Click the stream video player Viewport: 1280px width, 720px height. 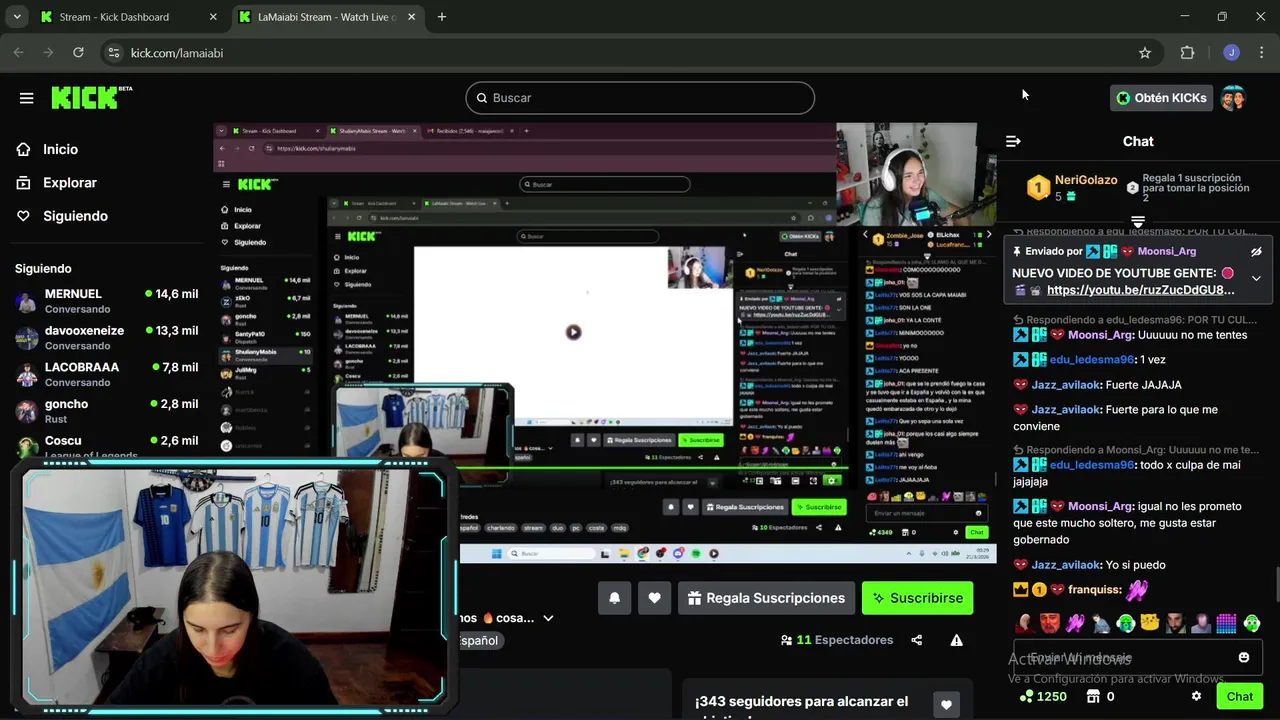605,342
